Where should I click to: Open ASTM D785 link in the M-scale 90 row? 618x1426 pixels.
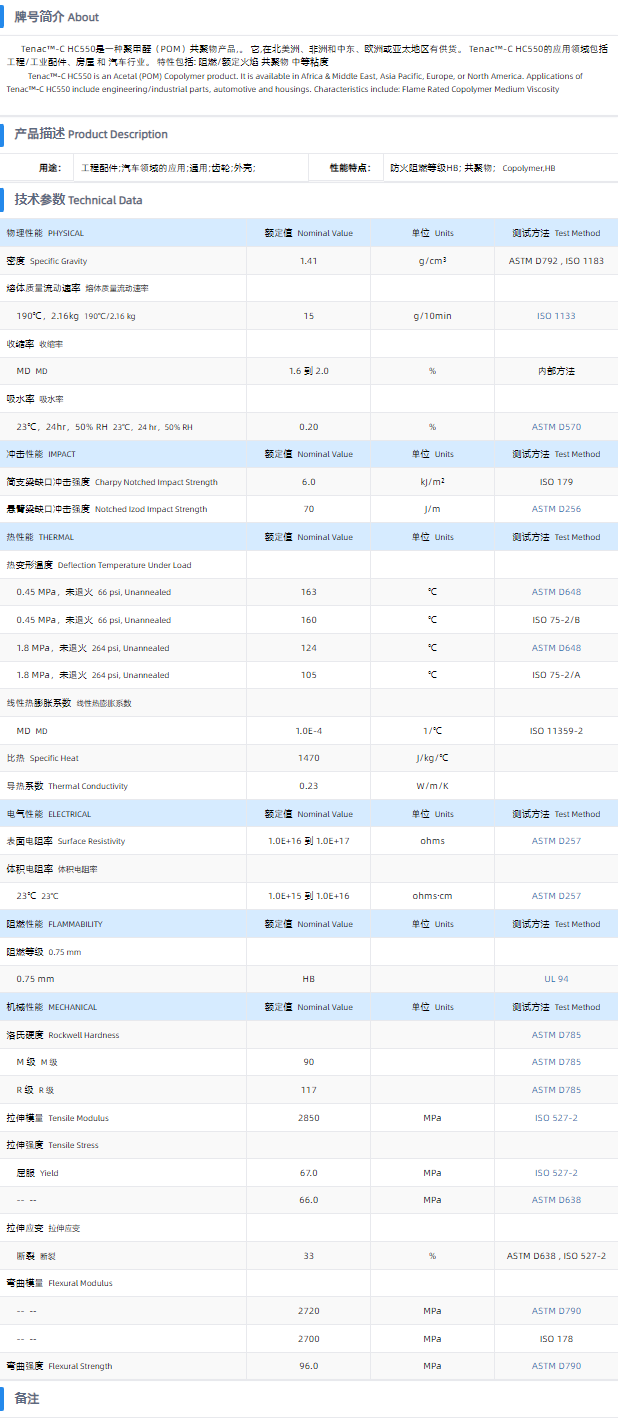pos(556,1062)
